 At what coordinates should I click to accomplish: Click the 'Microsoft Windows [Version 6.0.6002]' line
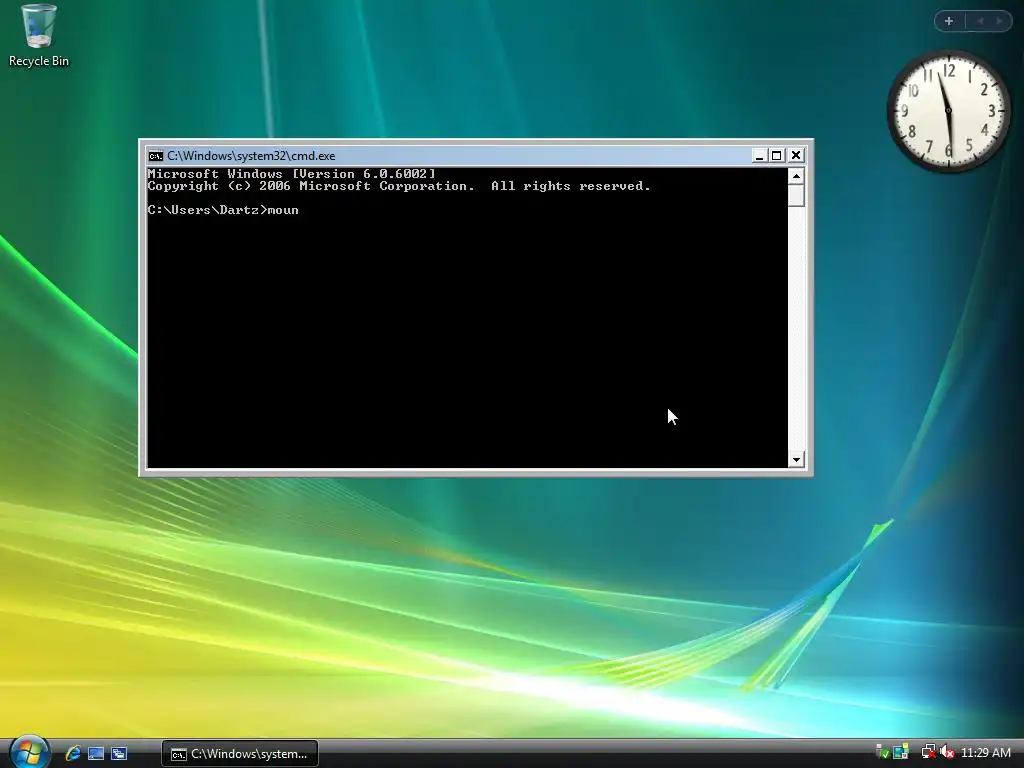[x=291, y=174]
